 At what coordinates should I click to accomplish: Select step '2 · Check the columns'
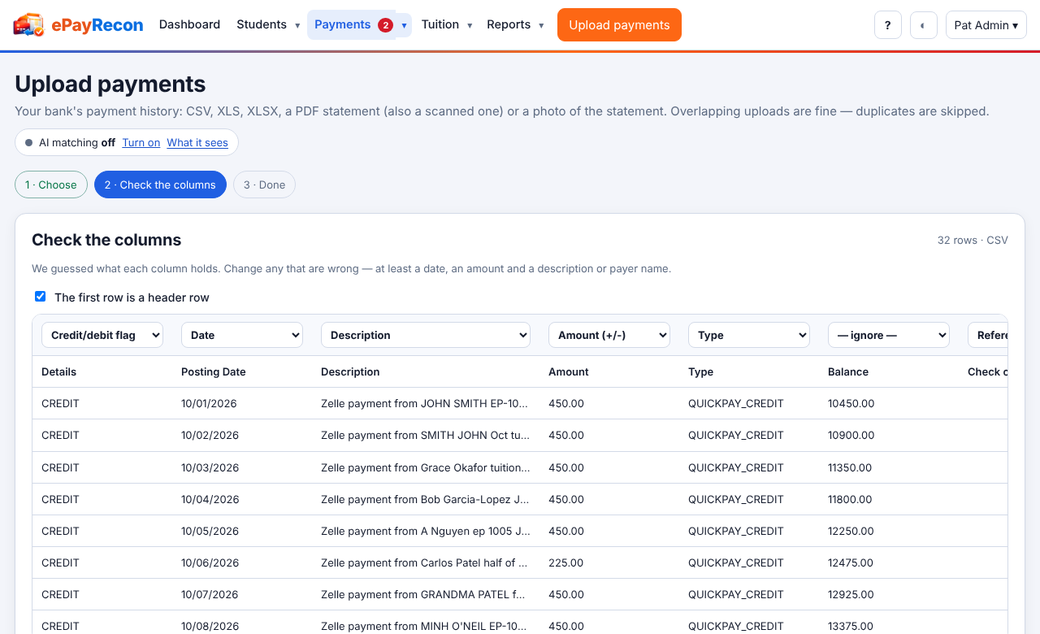coord(160,184)
